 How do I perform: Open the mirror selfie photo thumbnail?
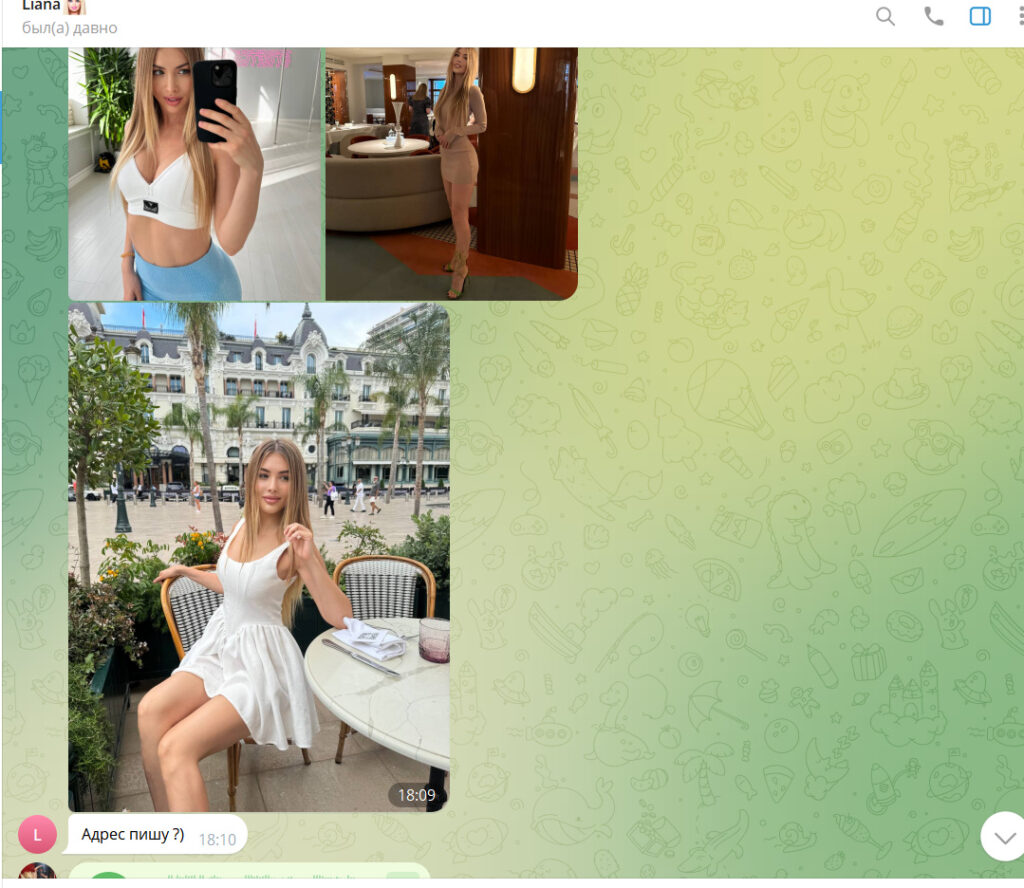tap(195, 173)
